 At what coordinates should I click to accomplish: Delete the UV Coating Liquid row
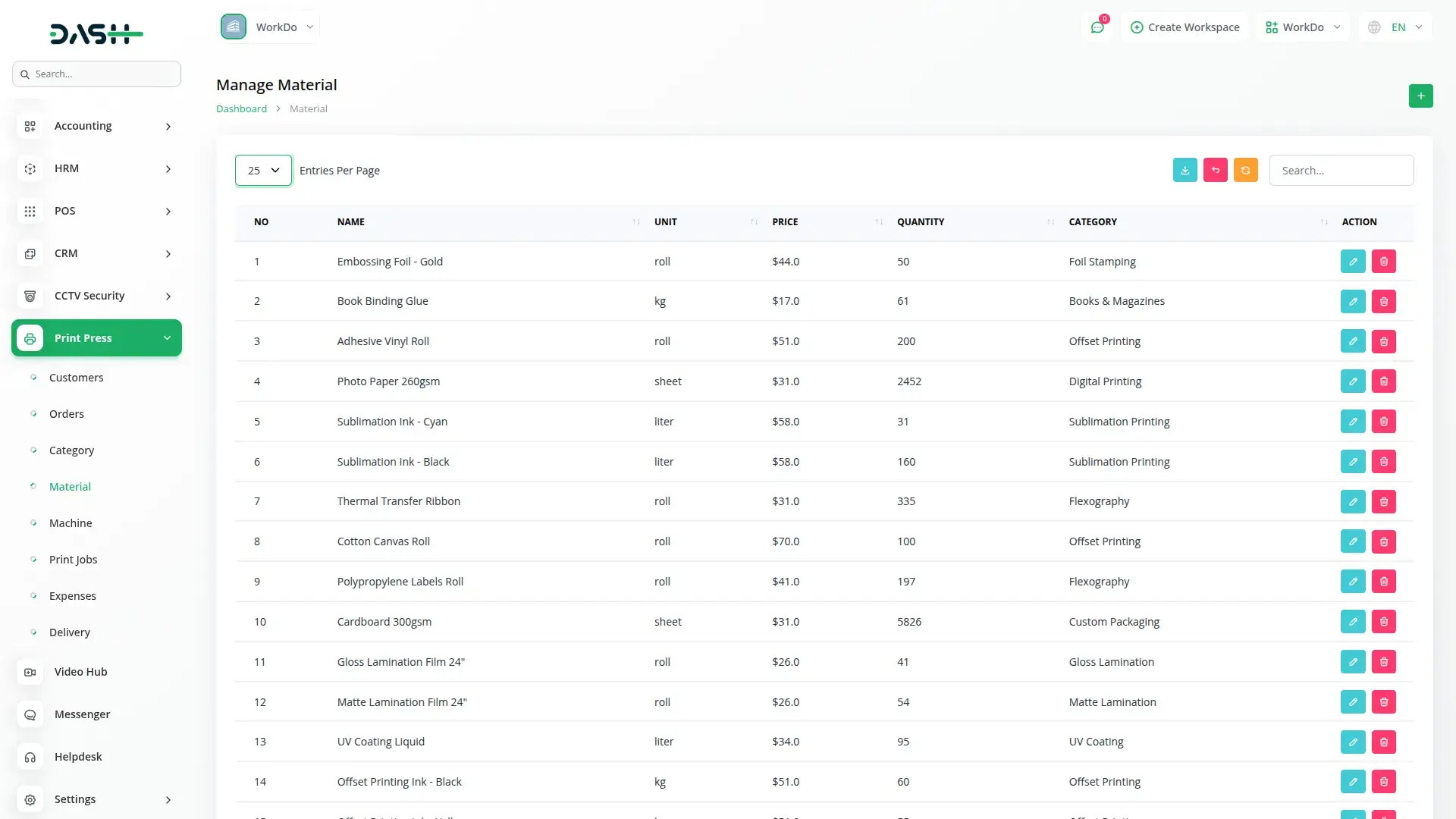(x=1383, y=742)
